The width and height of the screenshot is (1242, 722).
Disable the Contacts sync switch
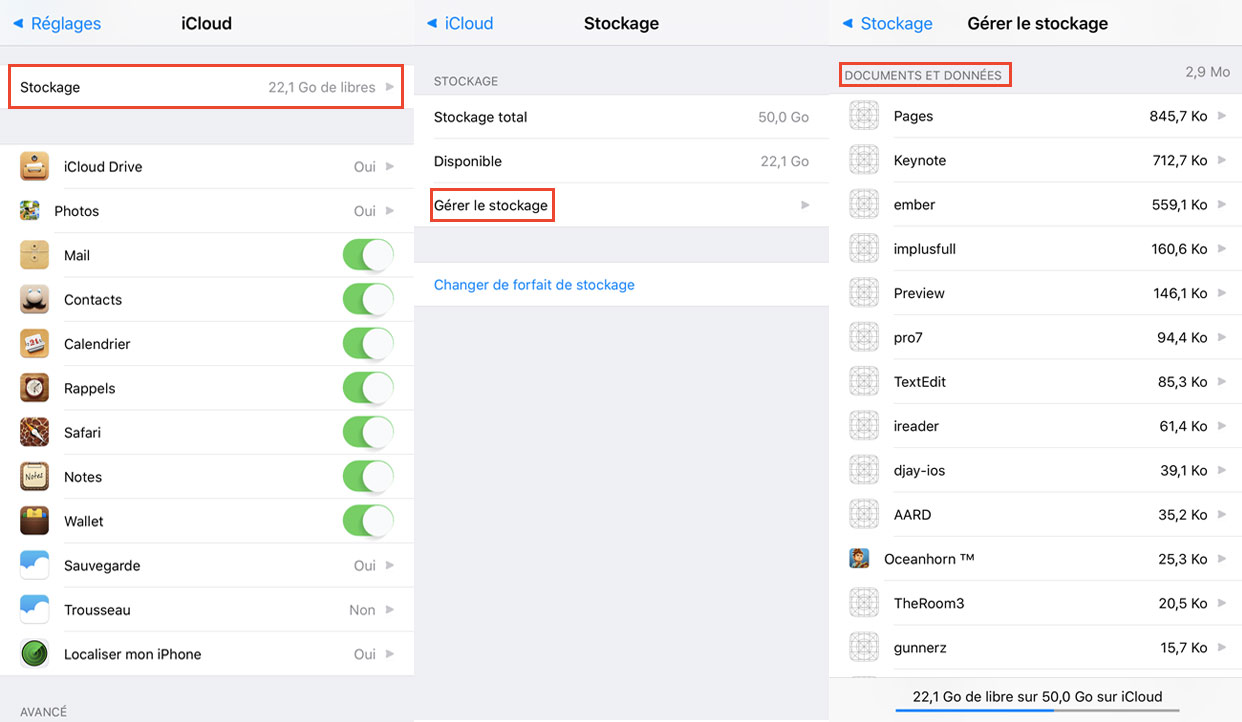click(368, 300)
